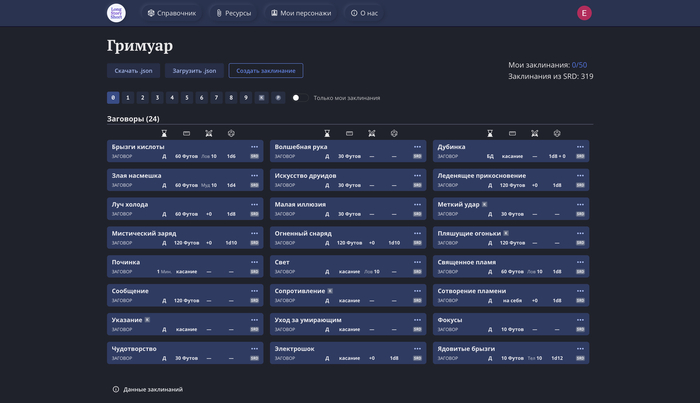Click the concentration К badge on Меткий удар
Viewport: 700px width, 403px height.
[x=484, y=204]
